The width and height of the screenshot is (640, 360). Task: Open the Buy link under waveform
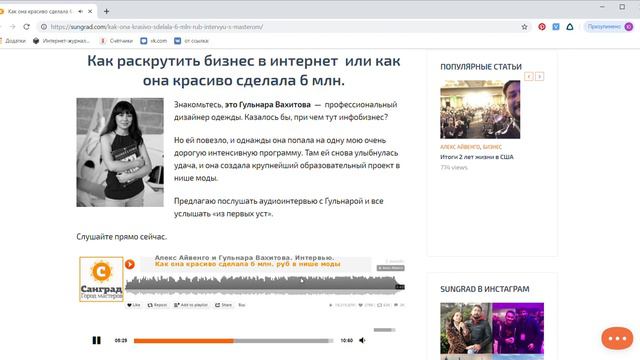point(242,305)
